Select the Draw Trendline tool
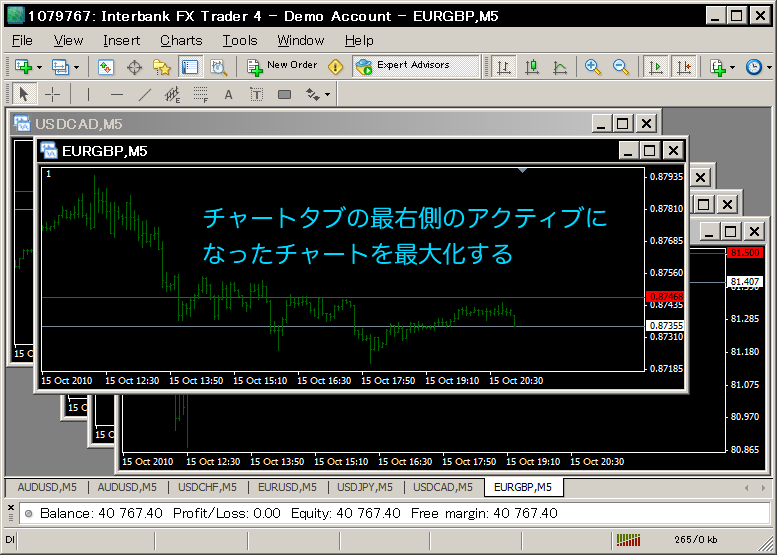 point(144,94)
